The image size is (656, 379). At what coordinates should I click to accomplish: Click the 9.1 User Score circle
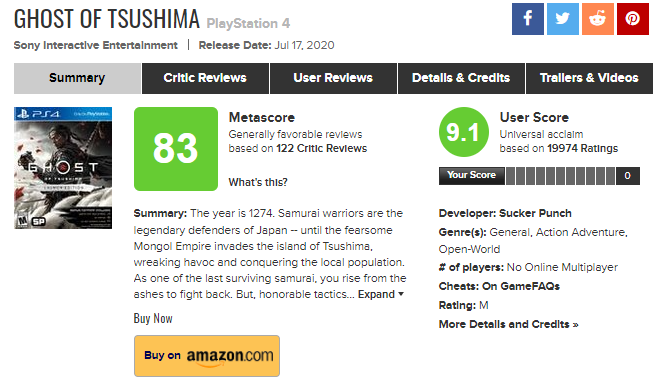point(464,132)
